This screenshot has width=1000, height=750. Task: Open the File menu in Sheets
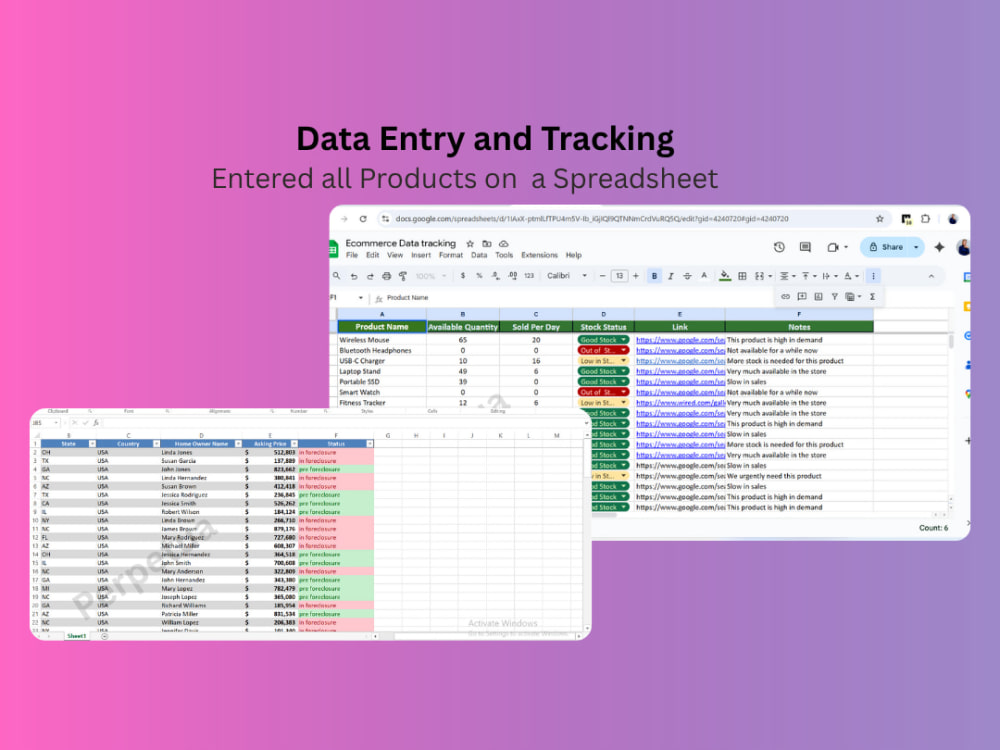coord(352,255)
